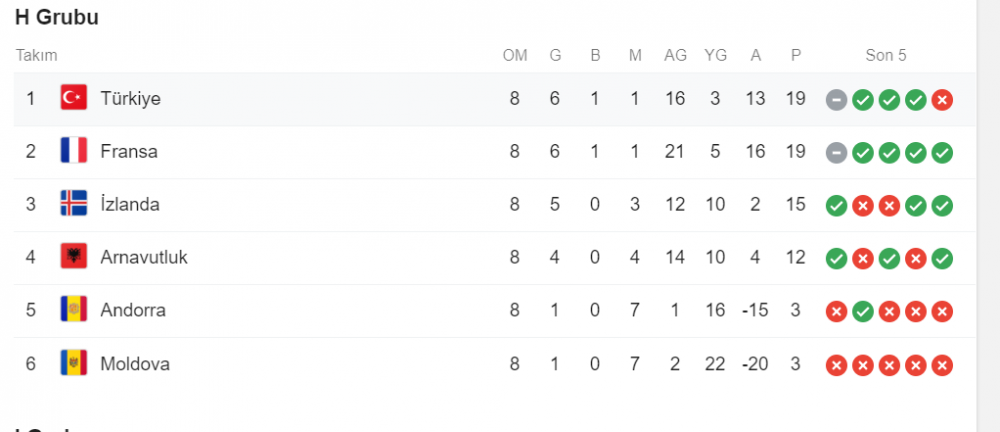Open the Türkiye team link

tap(130, 99)
